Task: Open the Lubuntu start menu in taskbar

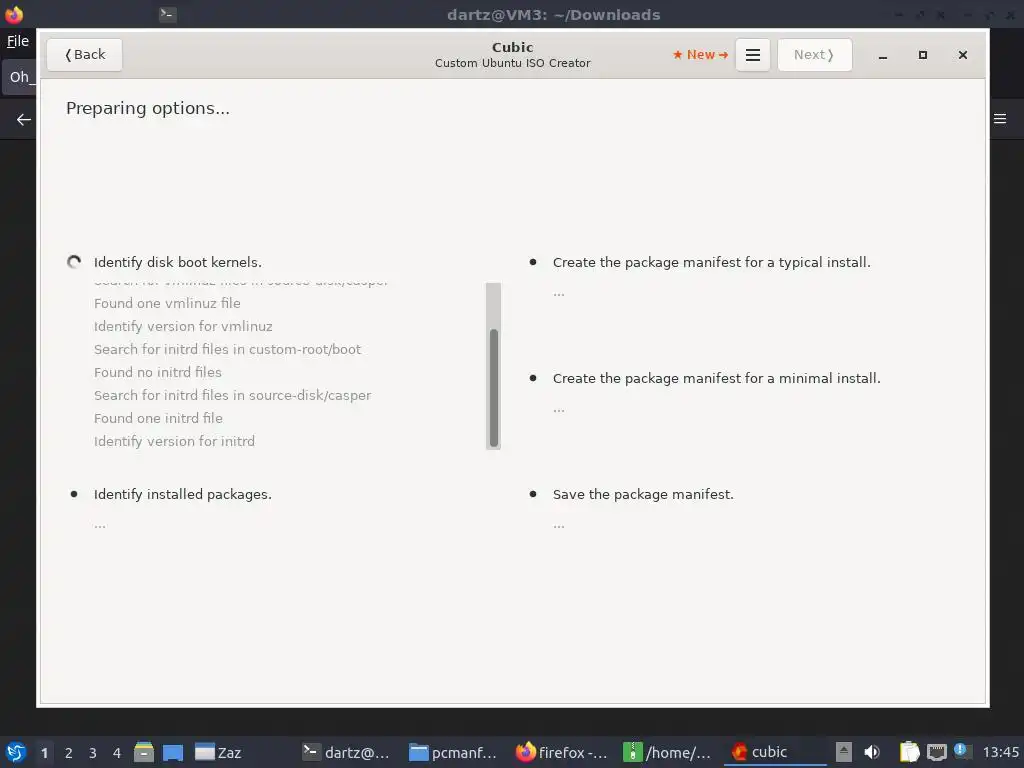Action: coord(16,752)
